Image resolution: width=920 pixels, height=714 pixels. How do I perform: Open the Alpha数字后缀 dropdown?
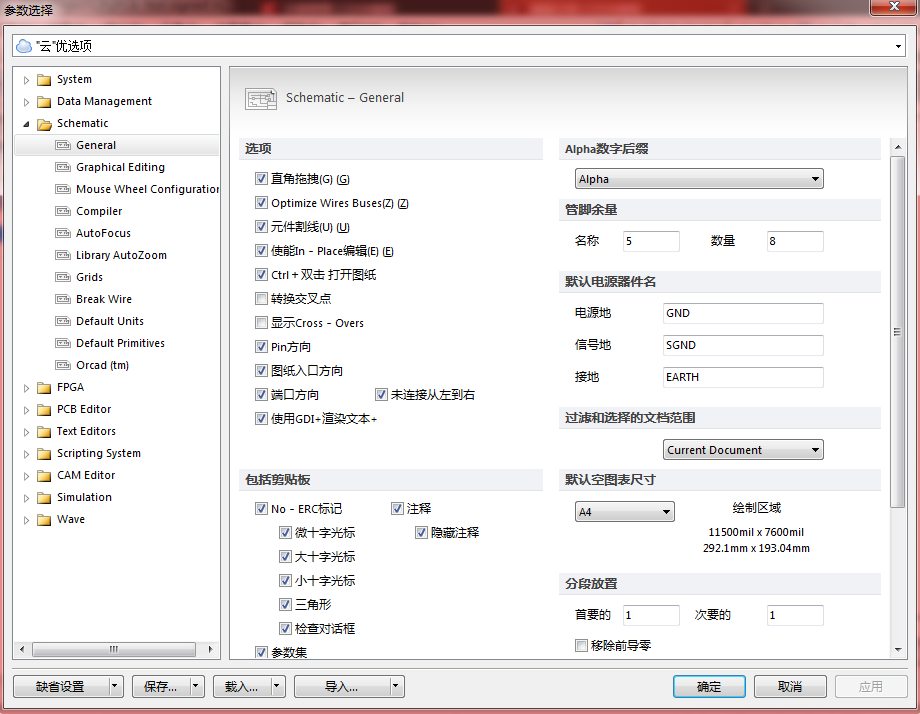tap(699, 179)
